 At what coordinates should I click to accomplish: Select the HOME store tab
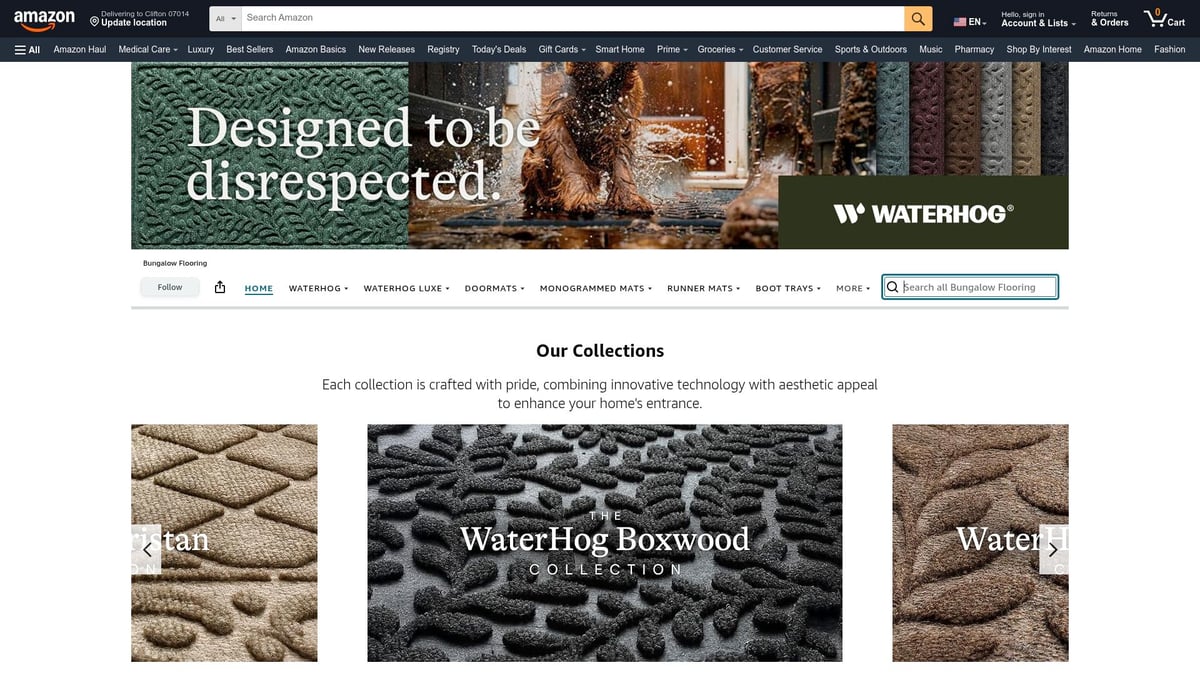click(x=259, y=288)
